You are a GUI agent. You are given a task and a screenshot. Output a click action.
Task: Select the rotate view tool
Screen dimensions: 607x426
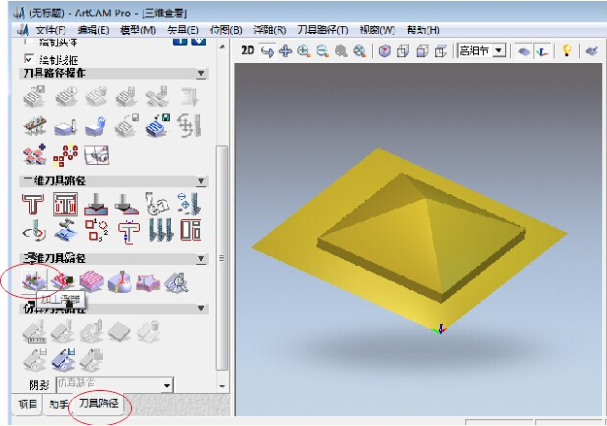[267, 51]
